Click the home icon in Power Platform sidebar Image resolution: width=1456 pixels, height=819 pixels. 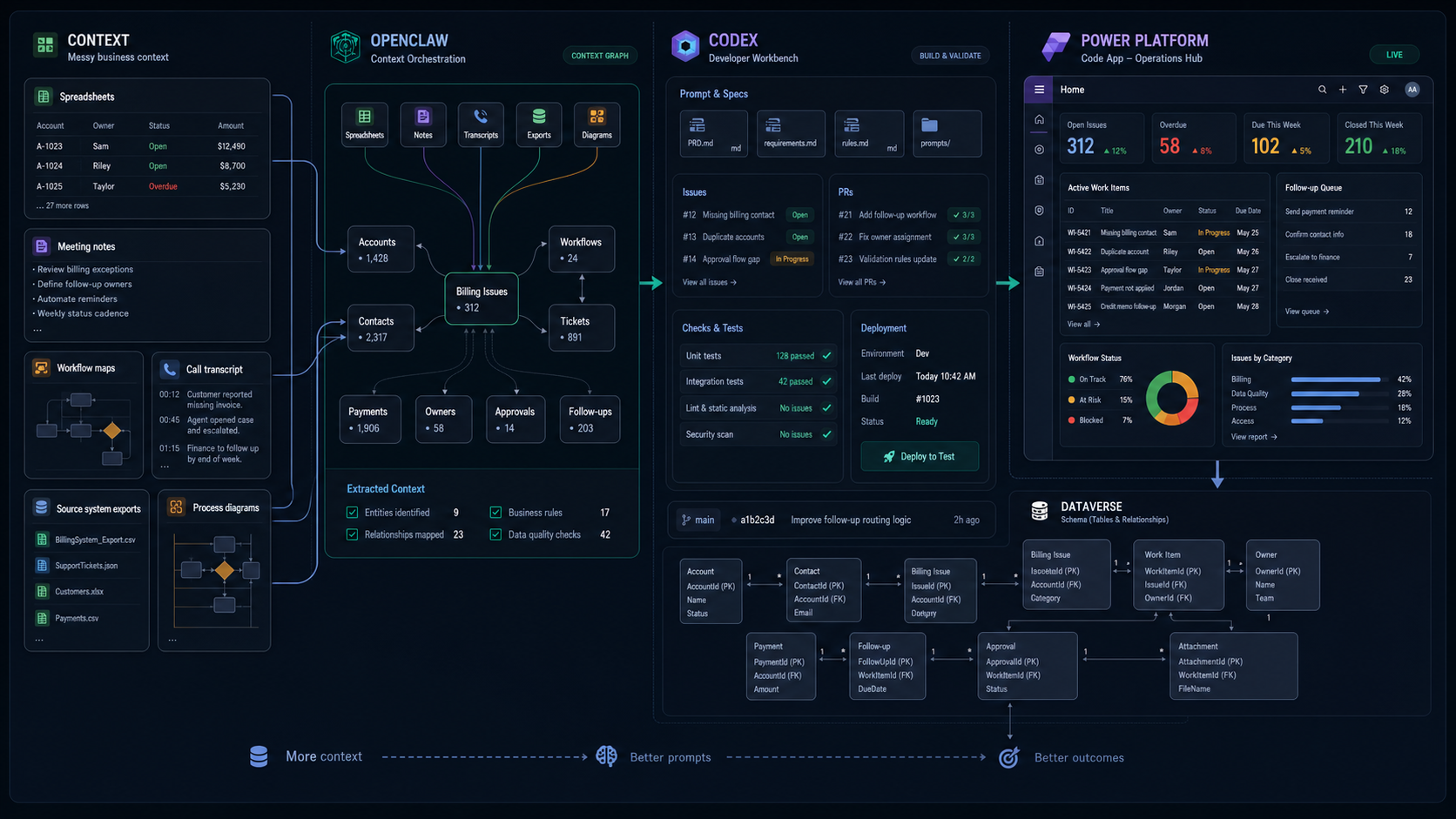tap(1039, 119)
